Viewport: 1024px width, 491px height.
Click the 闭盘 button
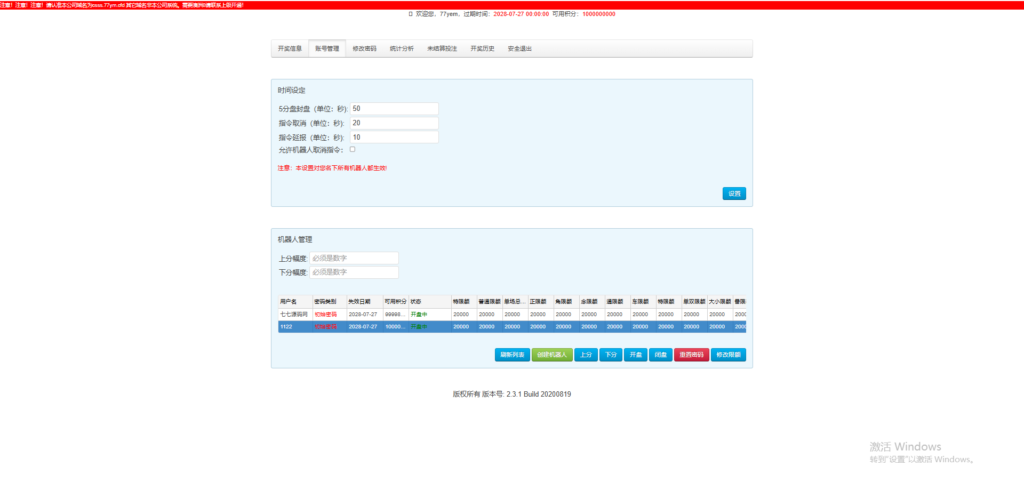(x=660, y=355)
